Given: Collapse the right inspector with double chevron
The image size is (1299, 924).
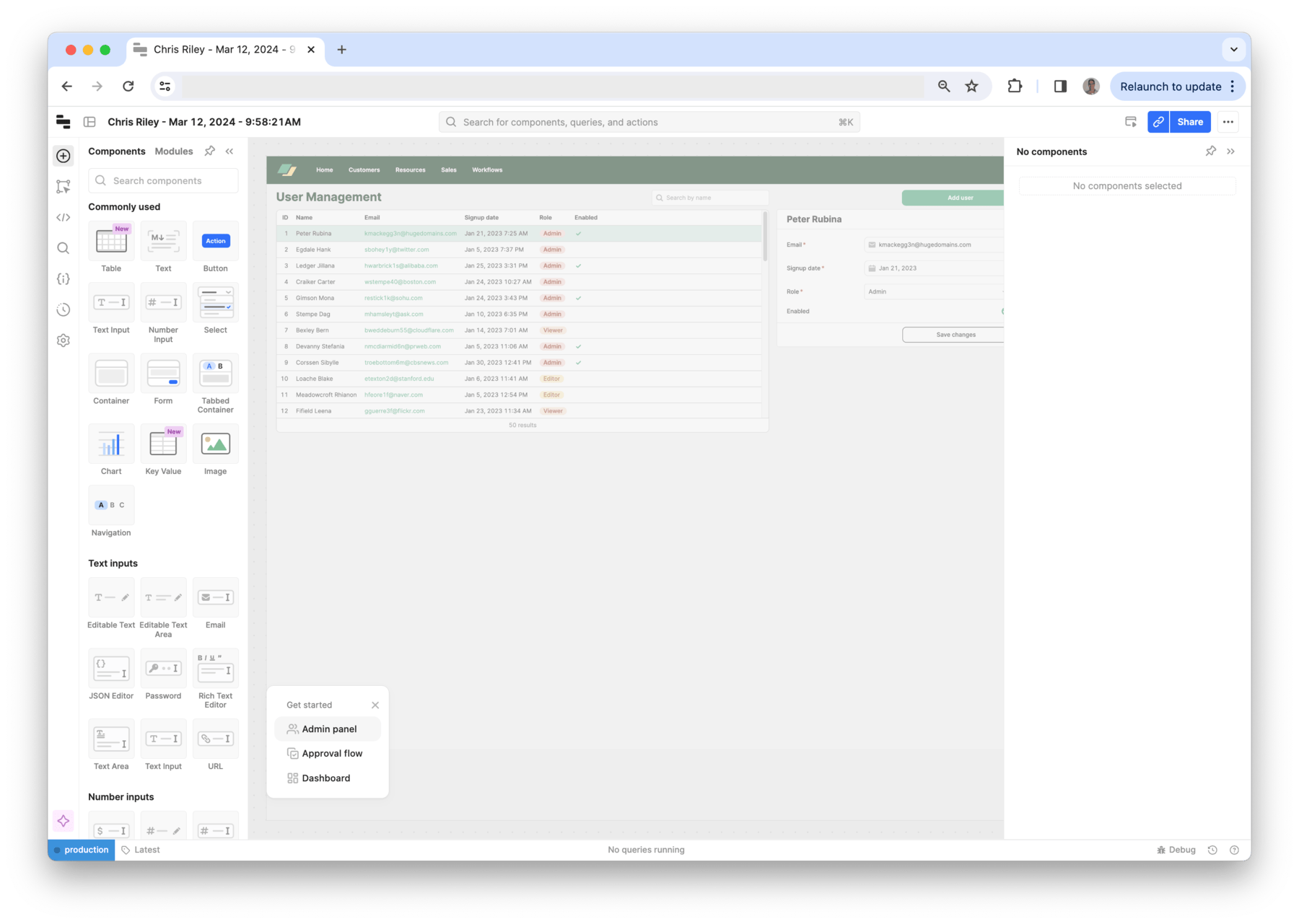Looking at the screenshot, I should (x=1231, y=151).
